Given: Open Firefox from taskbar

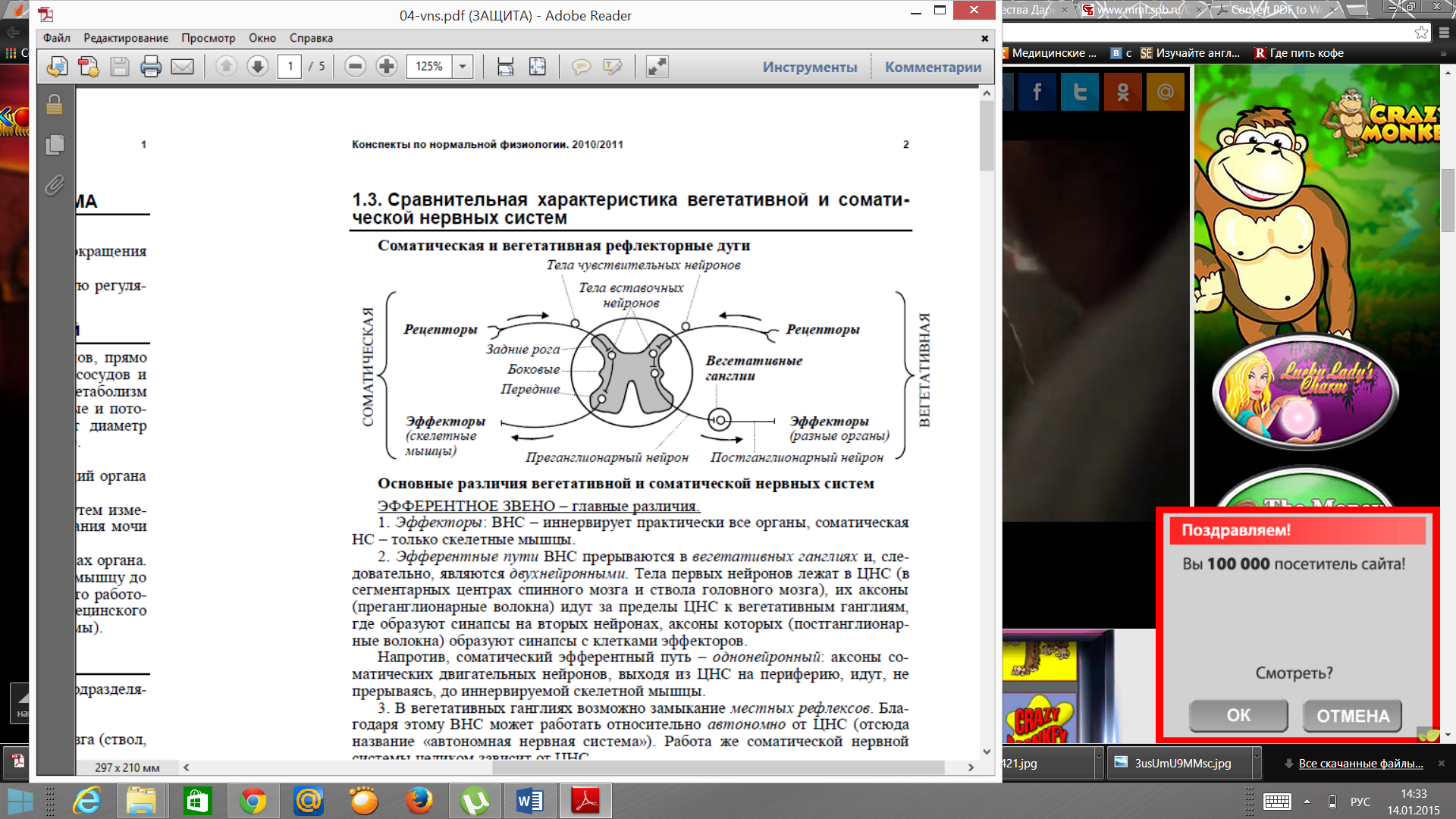Looking at the screenshot, I should click(419, 802).
